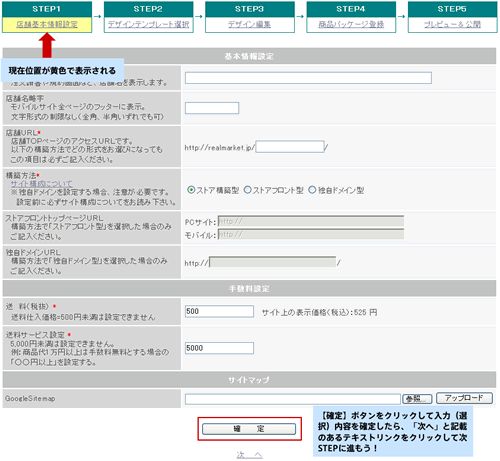Focus the 店舗名略字 input box

tap(212, 108)
